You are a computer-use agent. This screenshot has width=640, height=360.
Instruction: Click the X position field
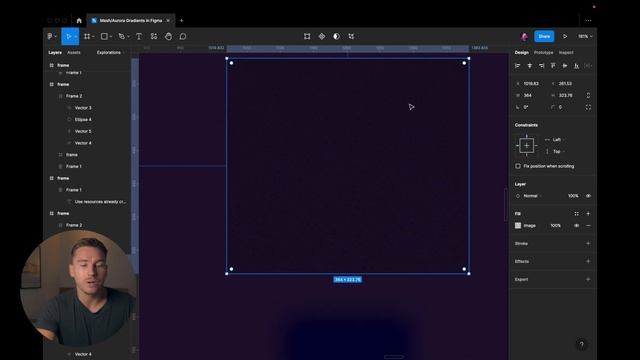[531, 84]
